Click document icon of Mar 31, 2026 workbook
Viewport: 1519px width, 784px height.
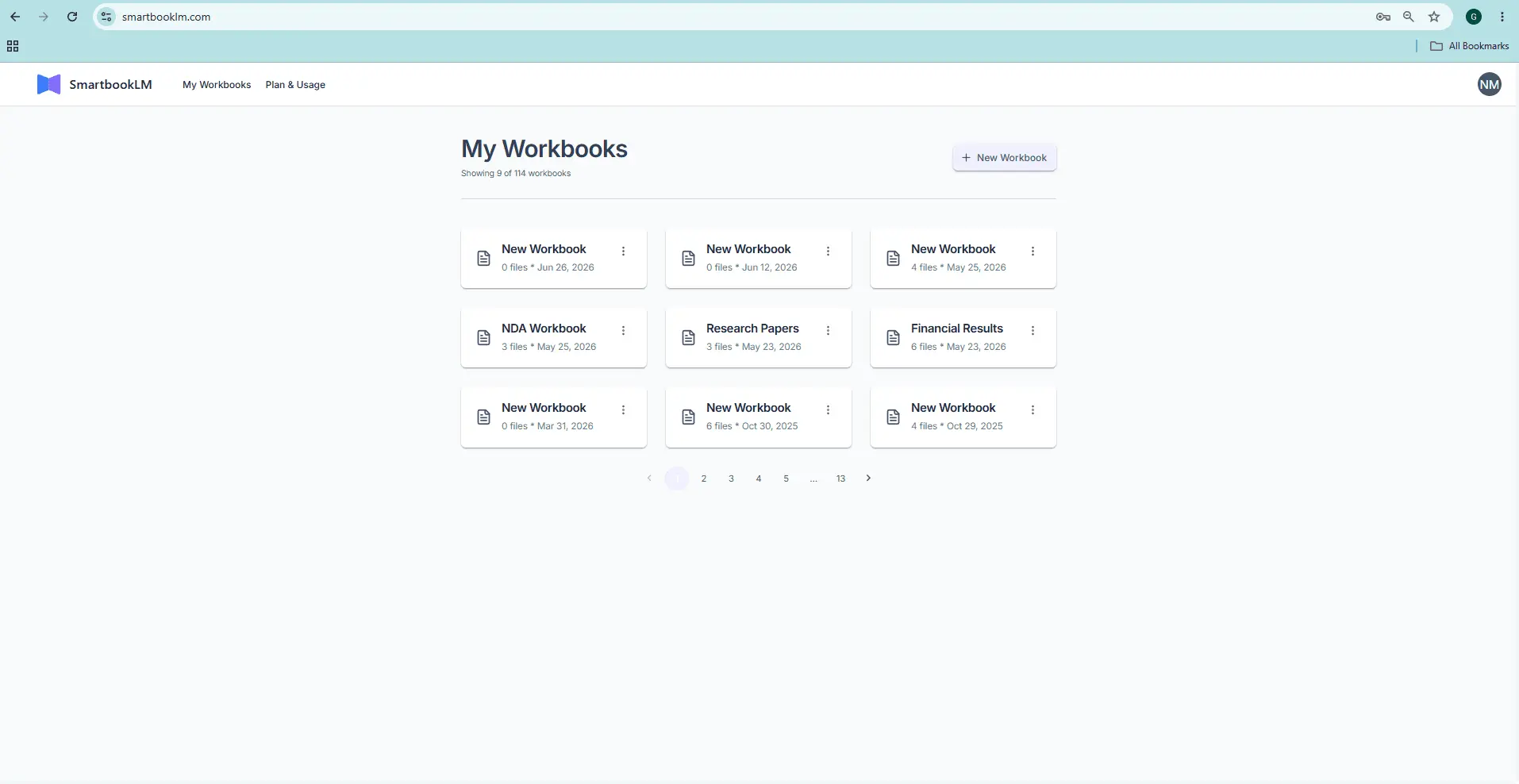[x=483, y=417]
